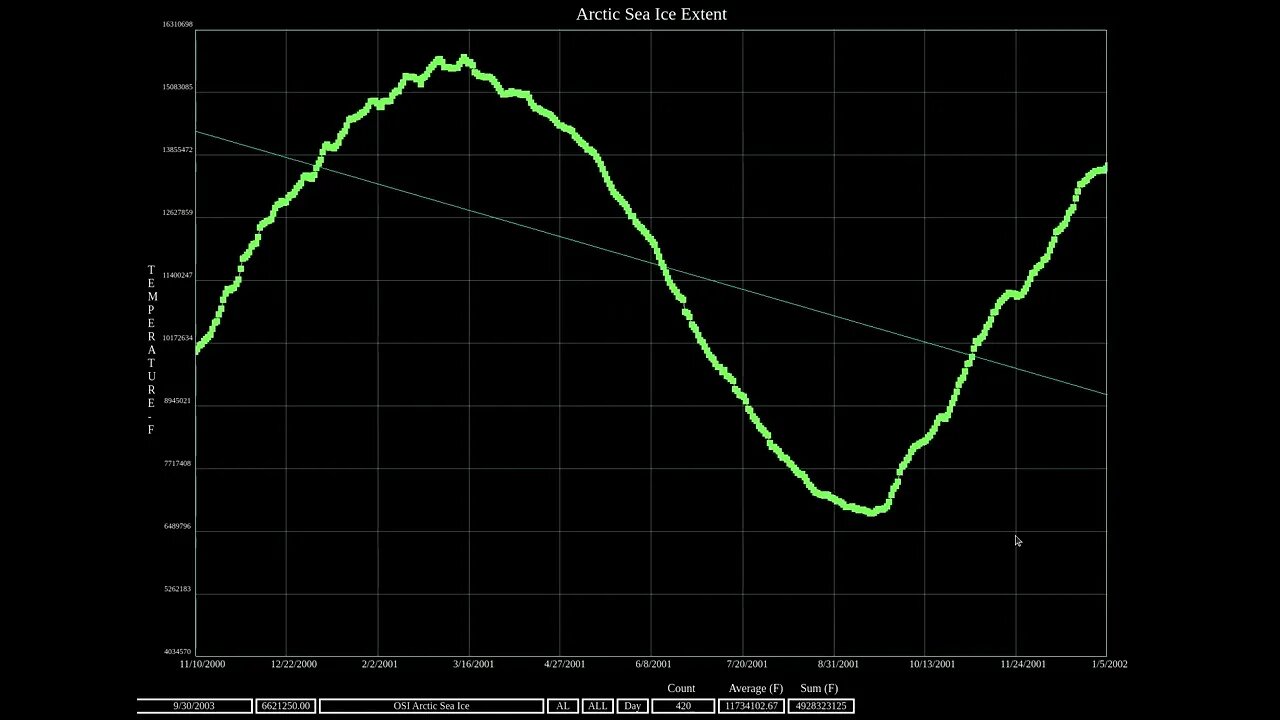Click the curve's March maximum peak
This screenshot has height=720, width=1280.
click(x=464, y=59)
